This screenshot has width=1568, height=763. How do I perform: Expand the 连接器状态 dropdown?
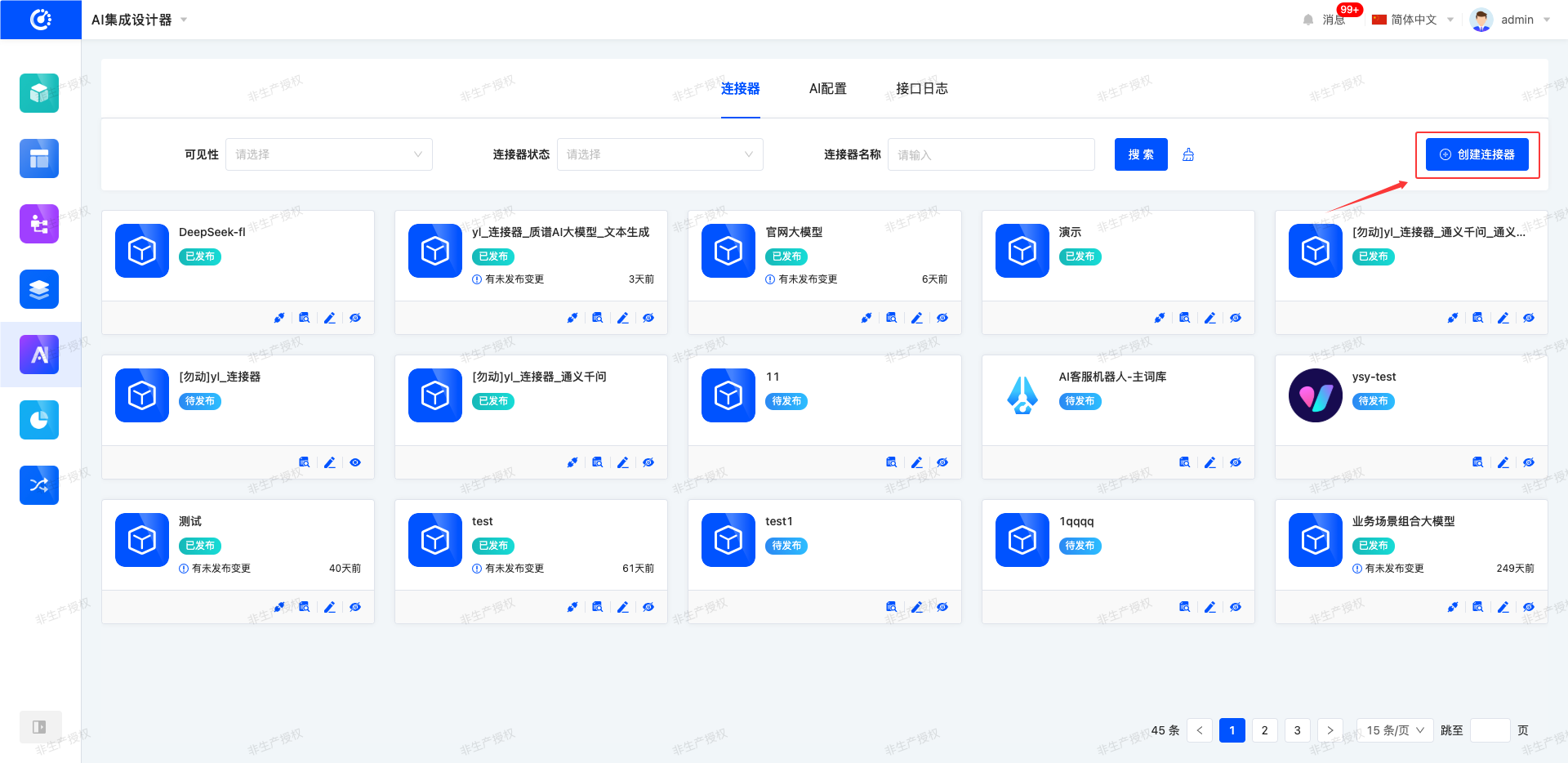click(659, 154)
